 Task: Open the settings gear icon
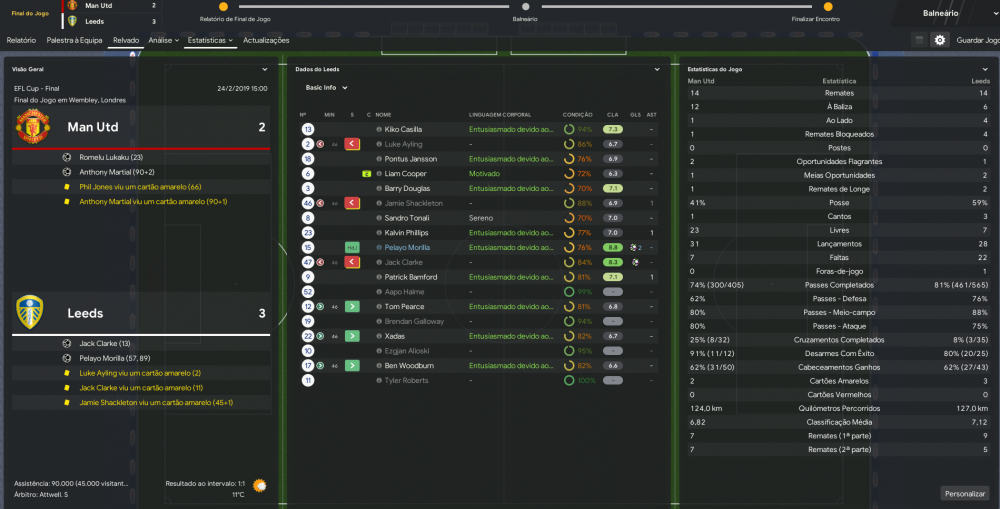tap(939, 40)
